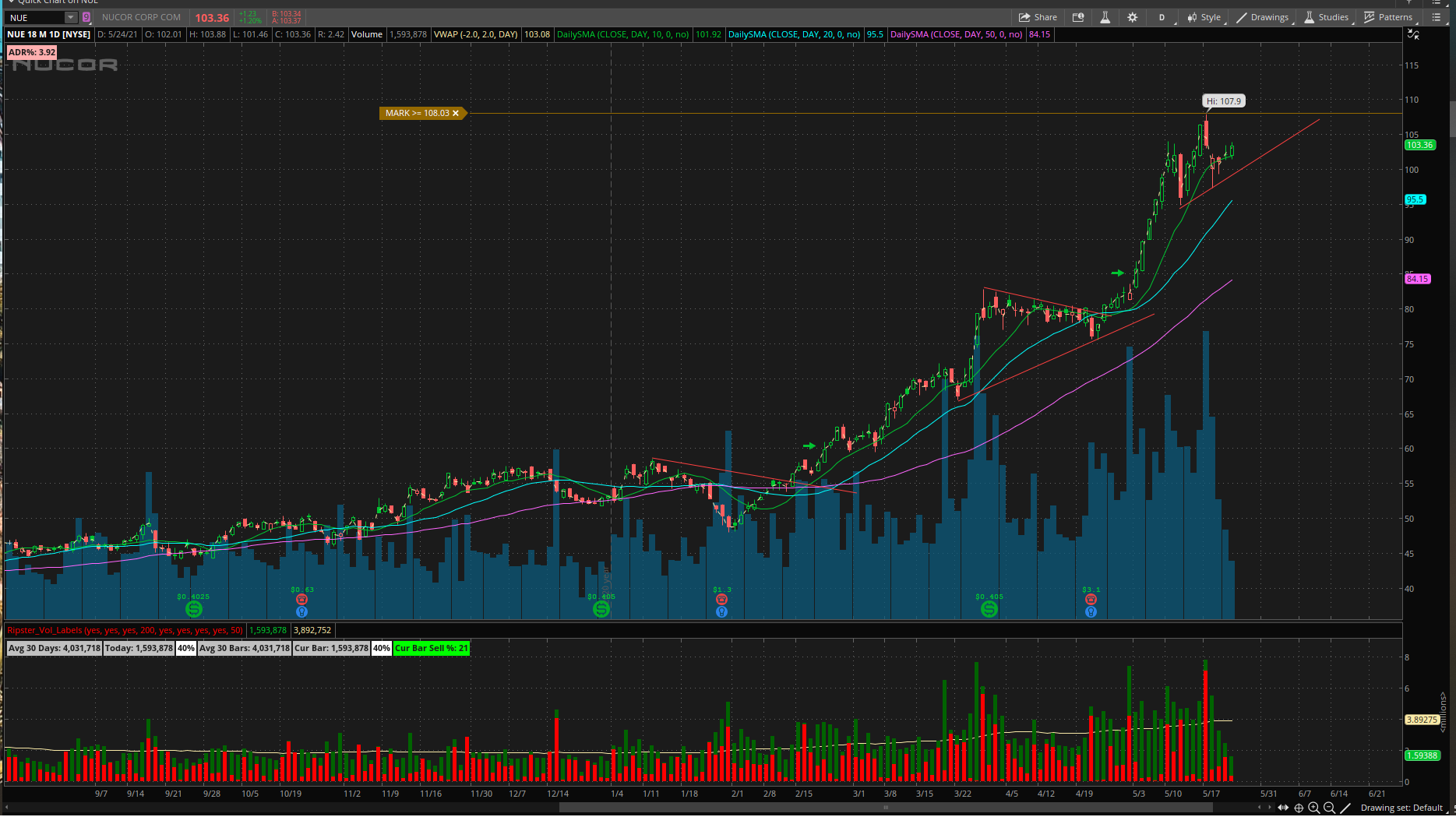Remove the MARK >= 108.03 alert
This screenshot has width=1456, height=824.
pyautogui.click(x=456, y=114)
